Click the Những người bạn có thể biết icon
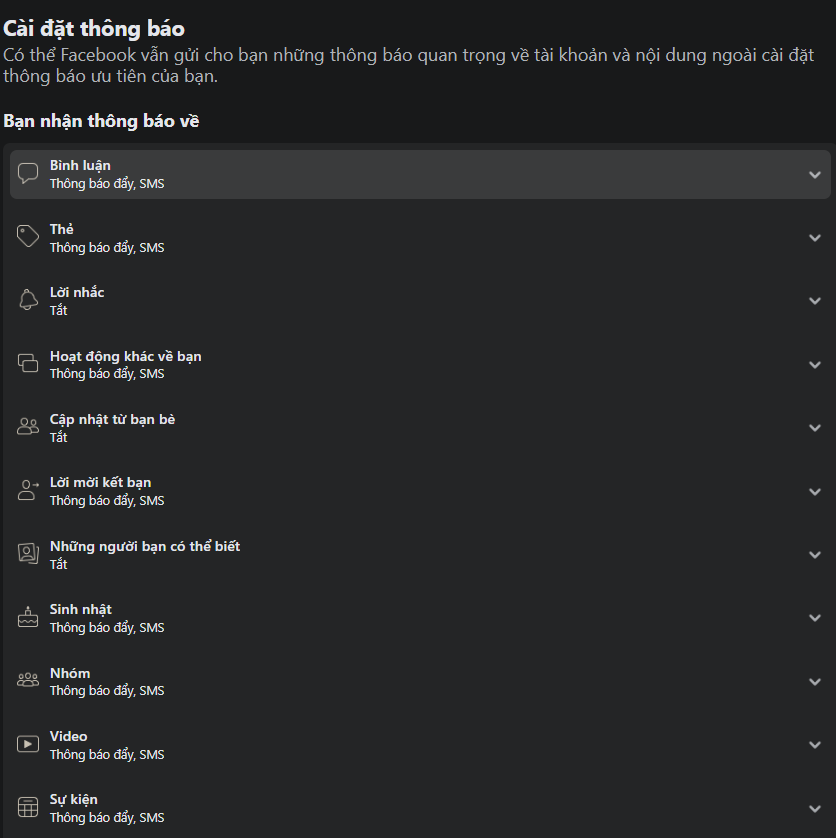Screen dimensions: 836x838 pyautogui.click(x=28, y=554)
